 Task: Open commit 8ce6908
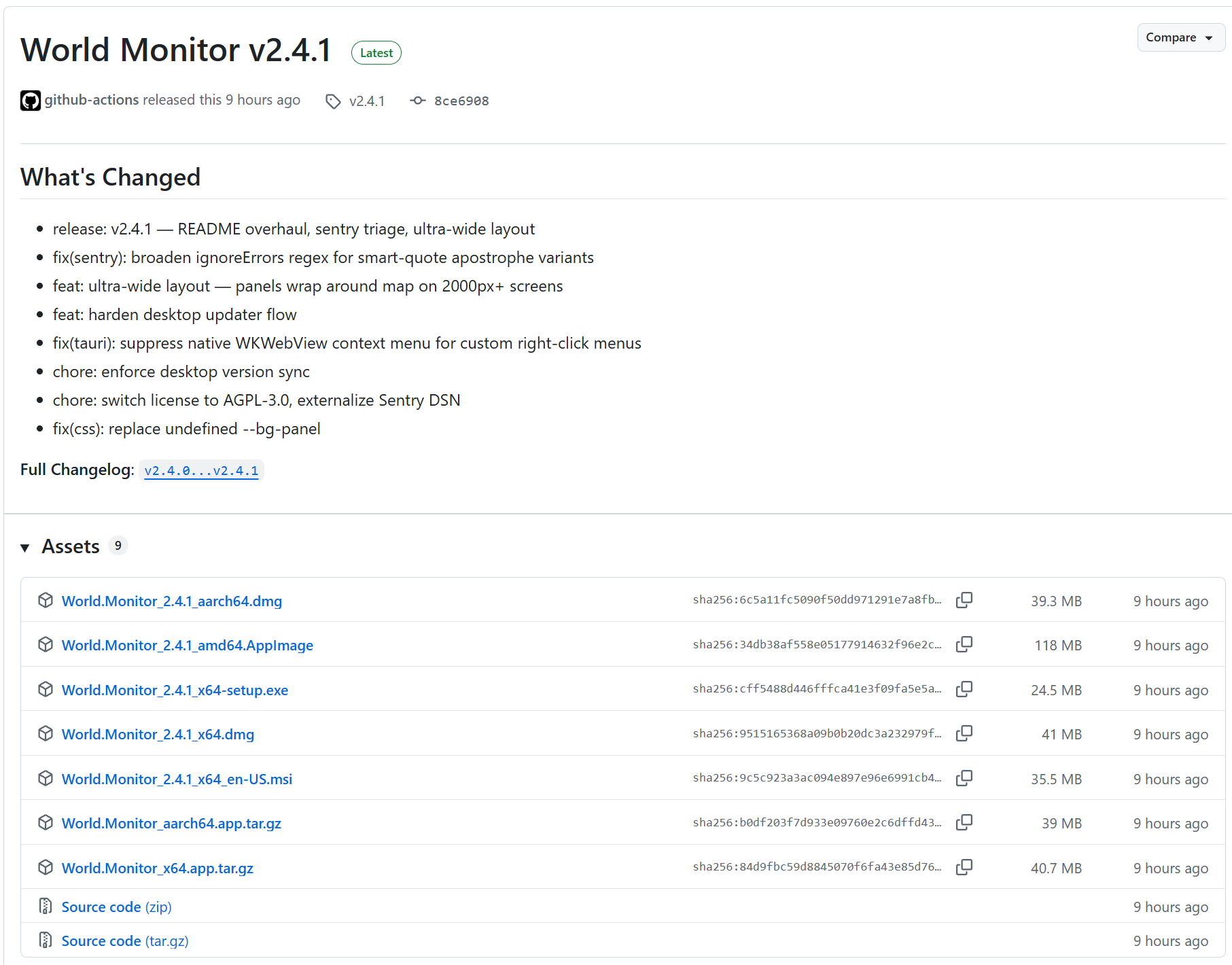[x=461, y=101]
